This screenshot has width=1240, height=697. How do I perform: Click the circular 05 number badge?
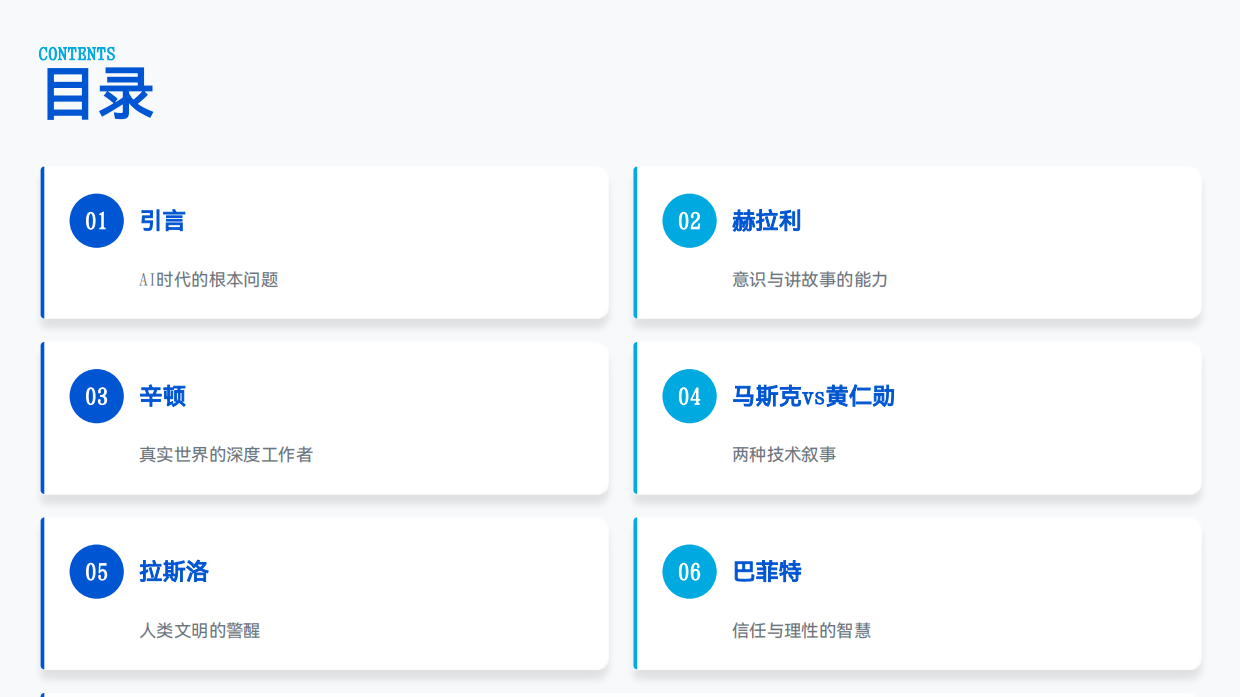(96, 571)
